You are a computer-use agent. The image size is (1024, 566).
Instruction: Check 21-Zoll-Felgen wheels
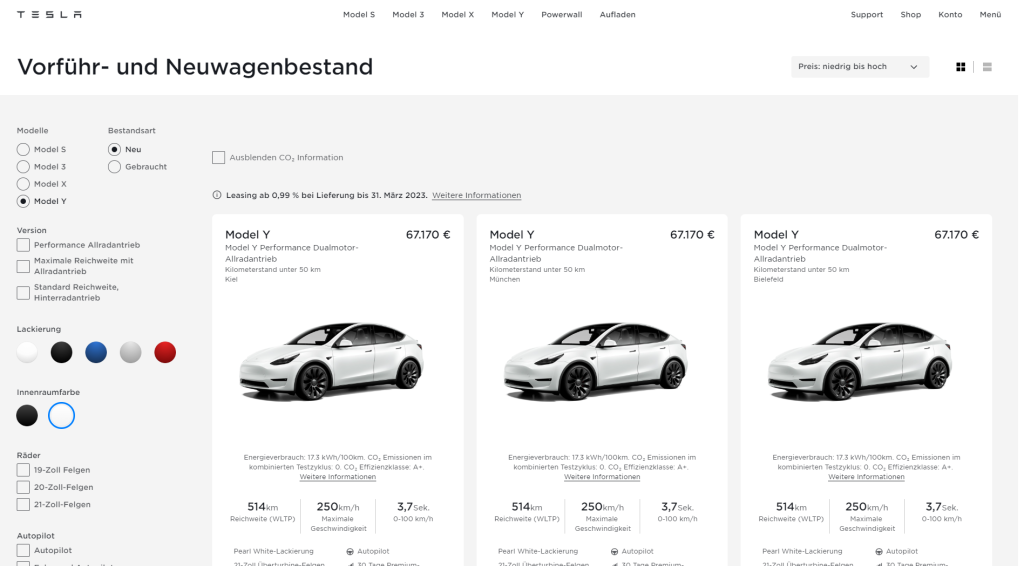coord(24,505)
